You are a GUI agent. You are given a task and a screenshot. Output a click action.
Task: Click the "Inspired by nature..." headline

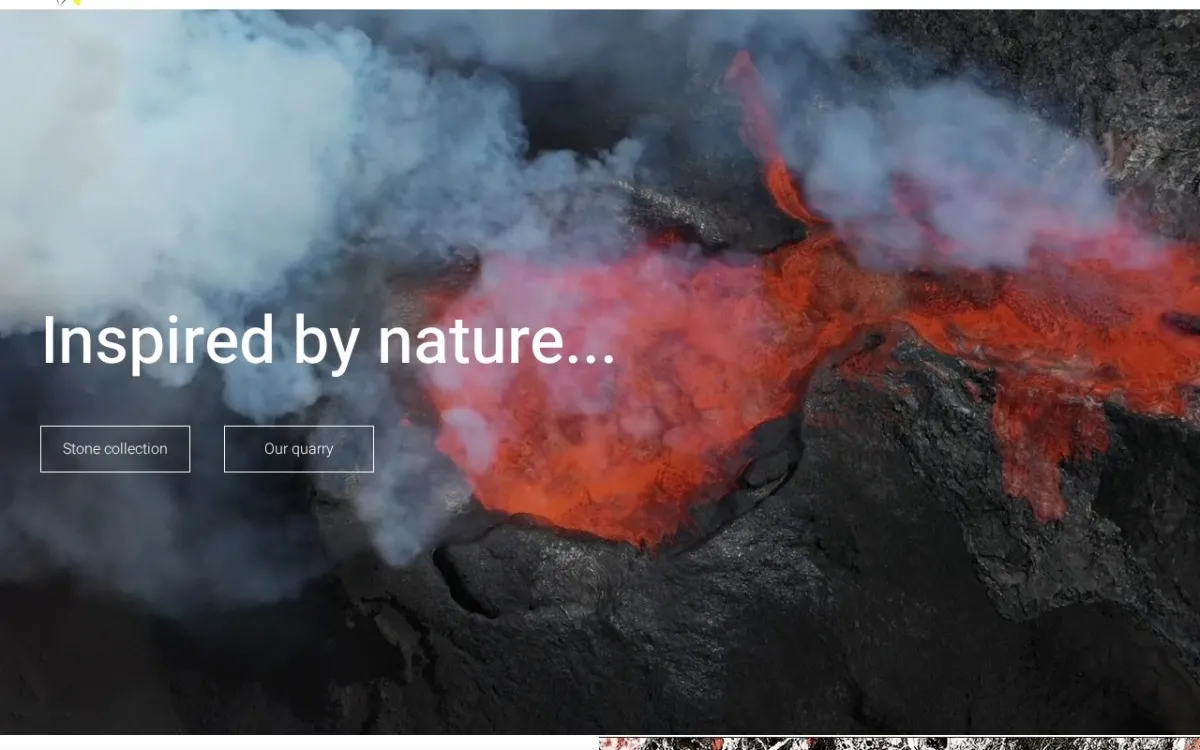328,342
